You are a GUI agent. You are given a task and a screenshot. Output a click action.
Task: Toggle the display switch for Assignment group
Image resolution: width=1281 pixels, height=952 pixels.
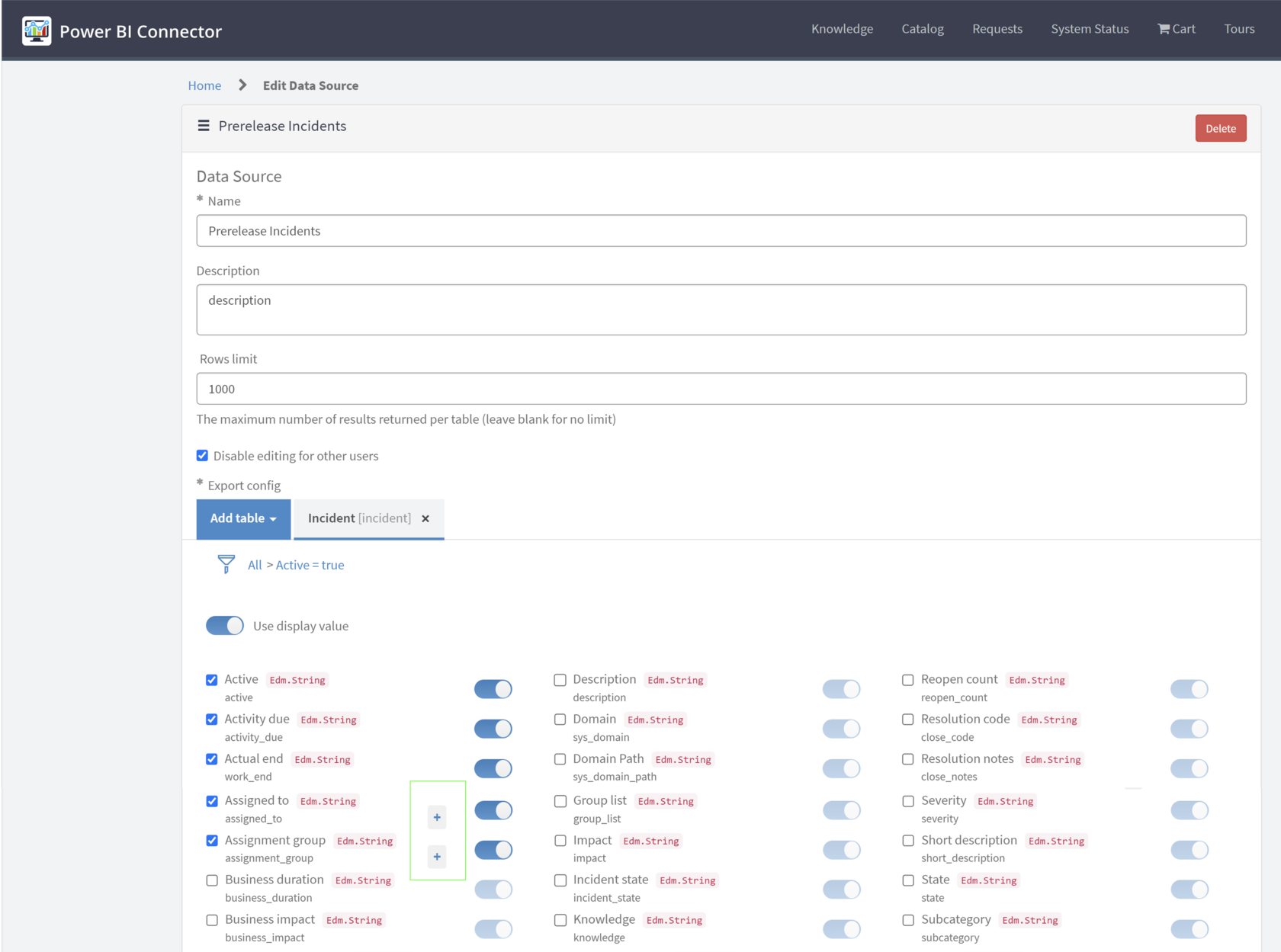(493, 850)
